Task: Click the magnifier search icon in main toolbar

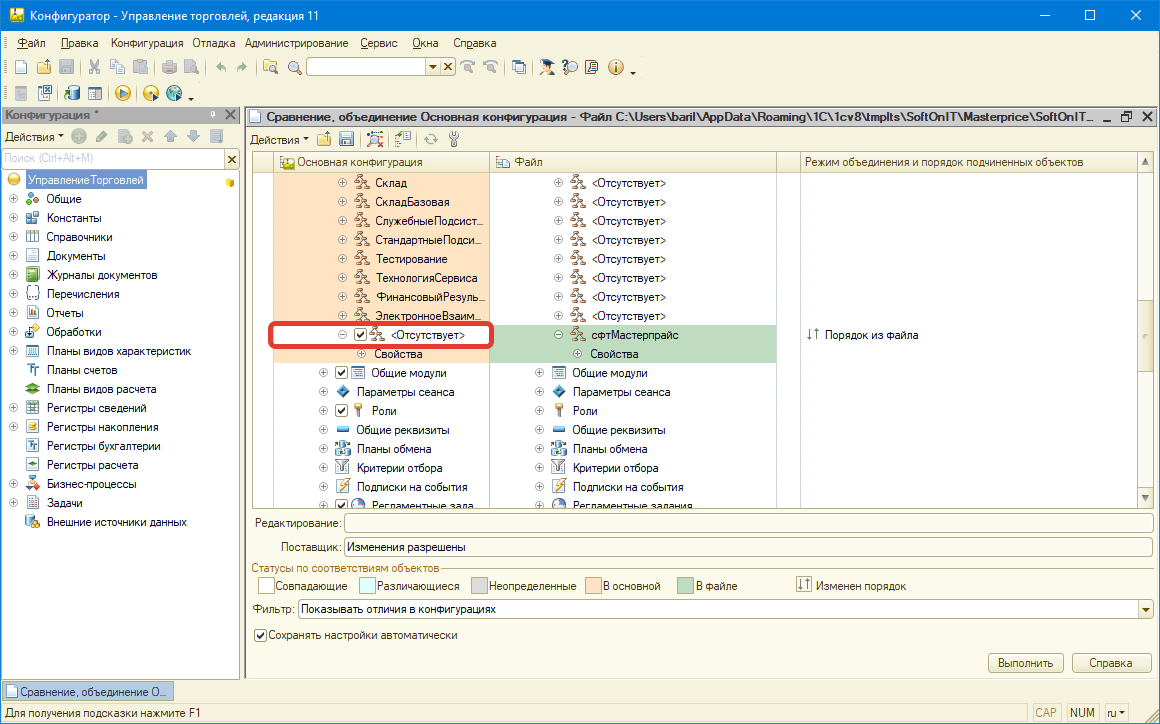Action: (294, 67)
